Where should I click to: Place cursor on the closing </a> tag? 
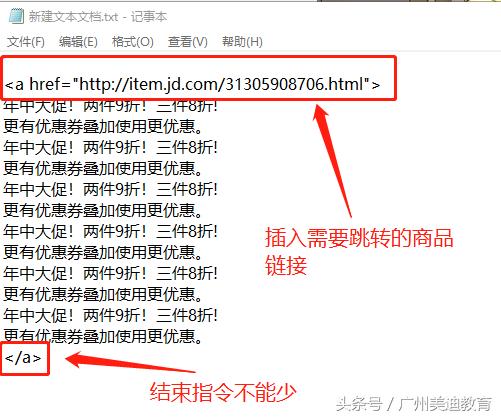click(x=23, y=358)
